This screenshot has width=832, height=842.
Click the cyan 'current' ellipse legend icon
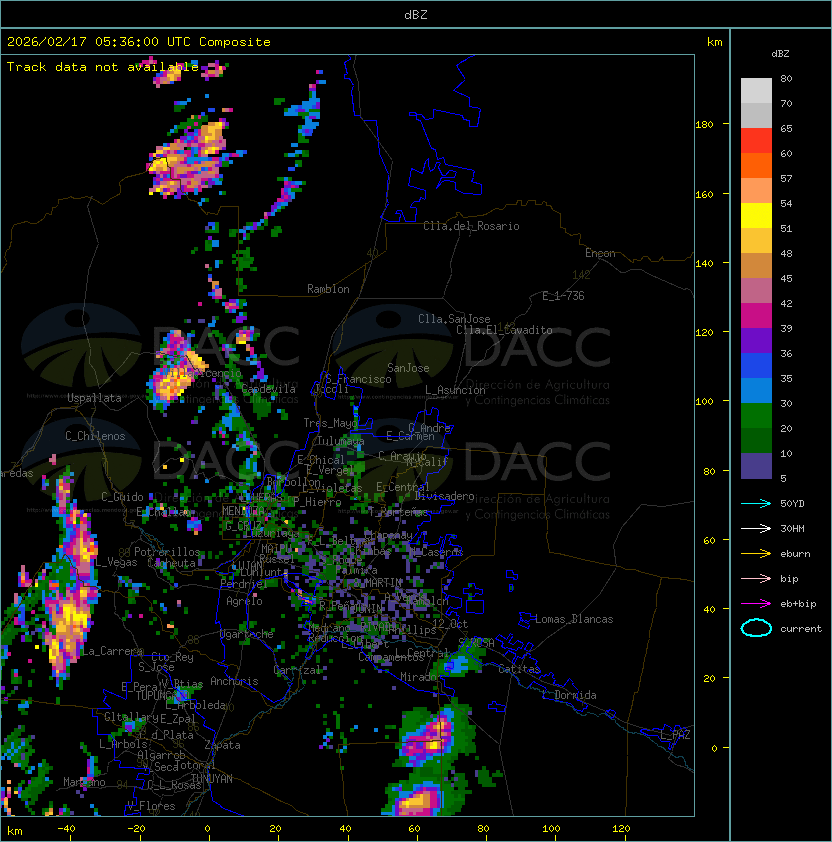click(756, 628)
